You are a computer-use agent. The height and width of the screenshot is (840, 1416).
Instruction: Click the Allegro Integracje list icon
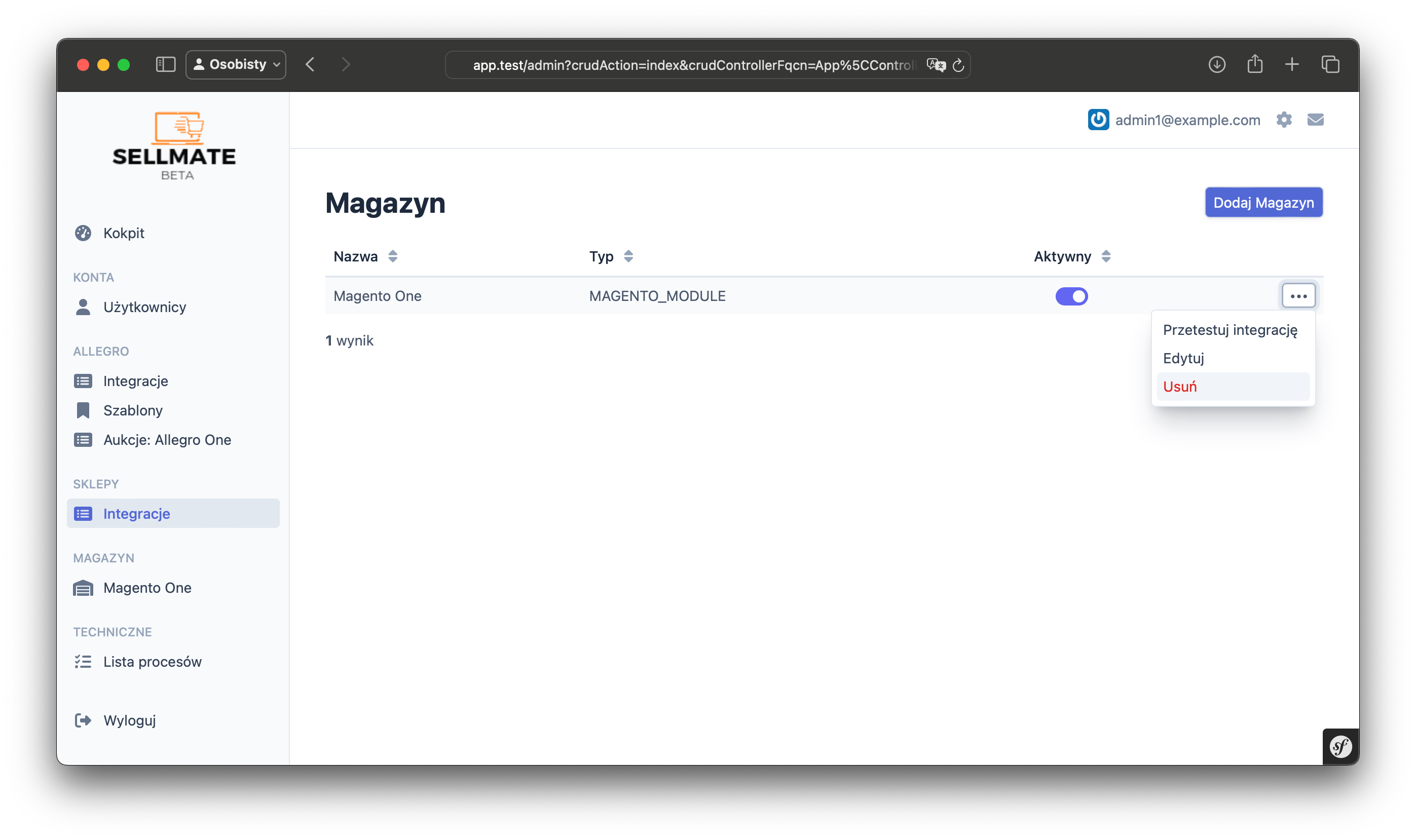tap(83, 381)
